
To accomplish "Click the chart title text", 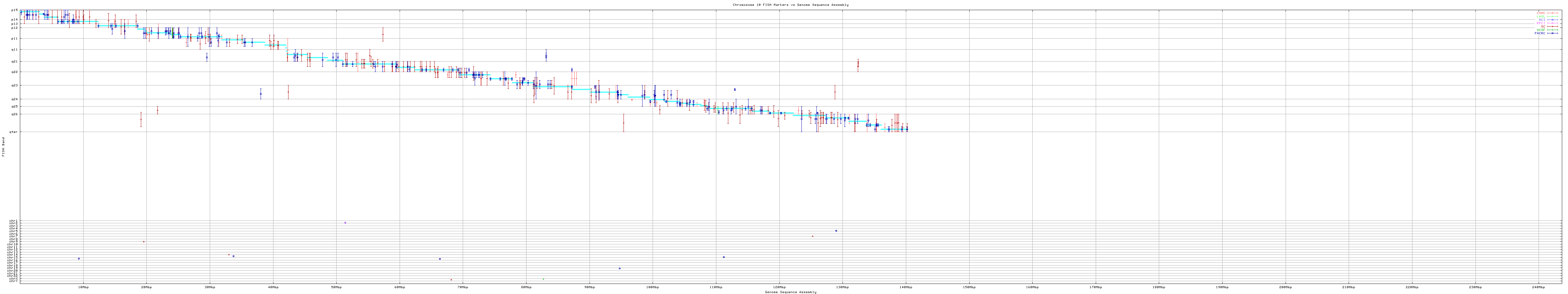I will point(790,5).
